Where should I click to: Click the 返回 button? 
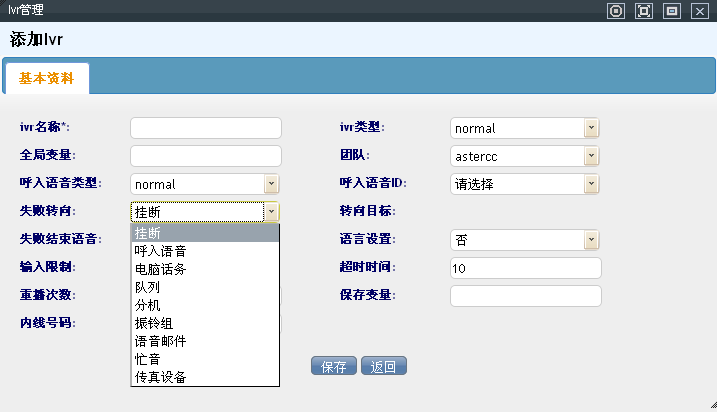point(383,366)
